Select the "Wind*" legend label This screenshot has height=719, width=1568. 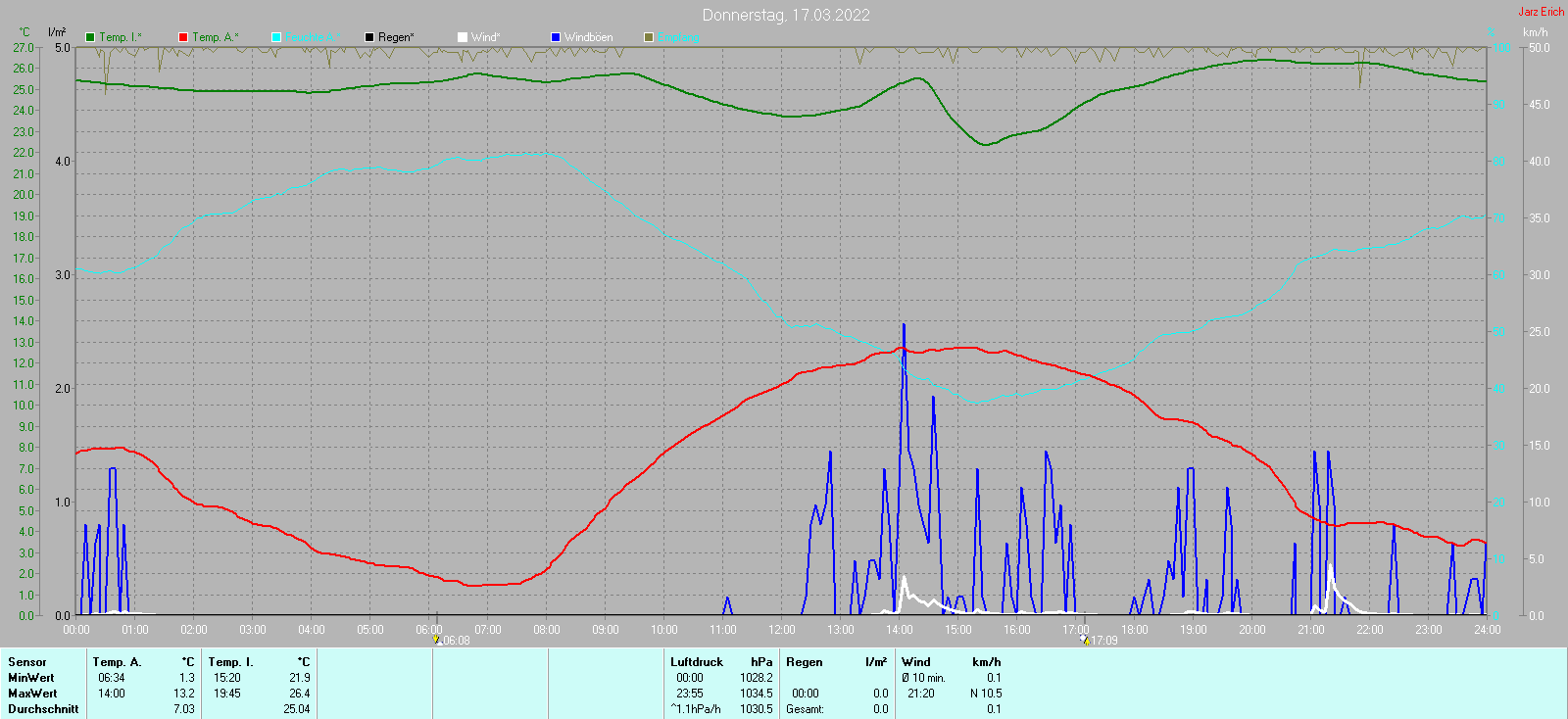click(x=486, y=37)
